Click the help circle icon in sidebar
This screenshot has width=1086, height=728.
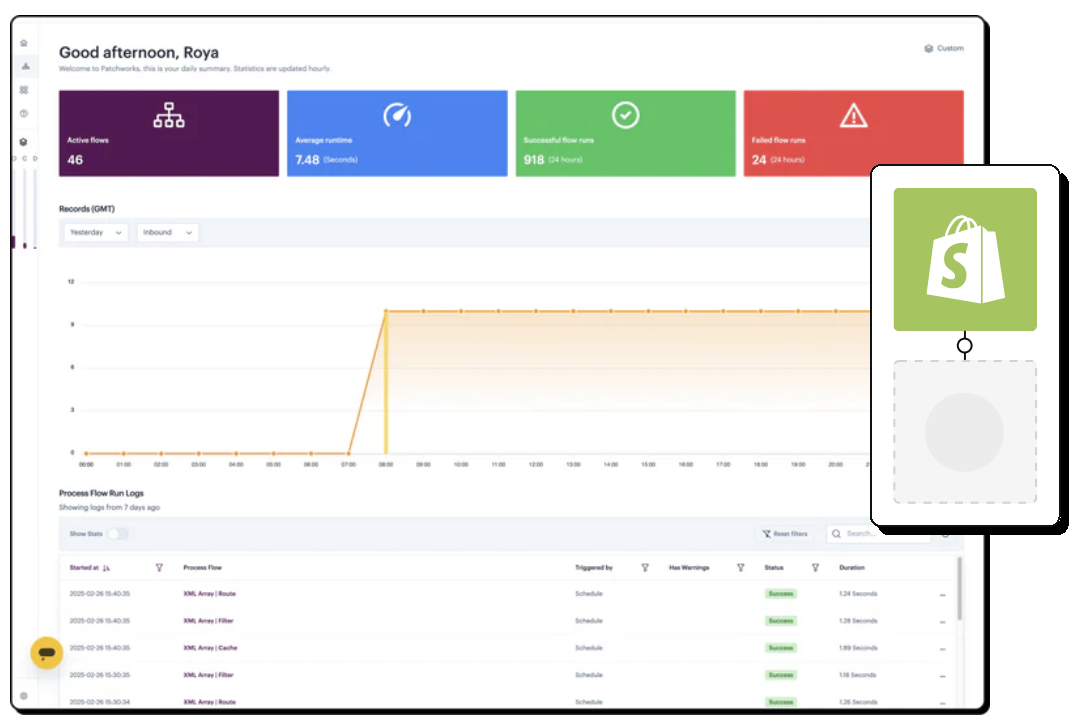(24, 114)
